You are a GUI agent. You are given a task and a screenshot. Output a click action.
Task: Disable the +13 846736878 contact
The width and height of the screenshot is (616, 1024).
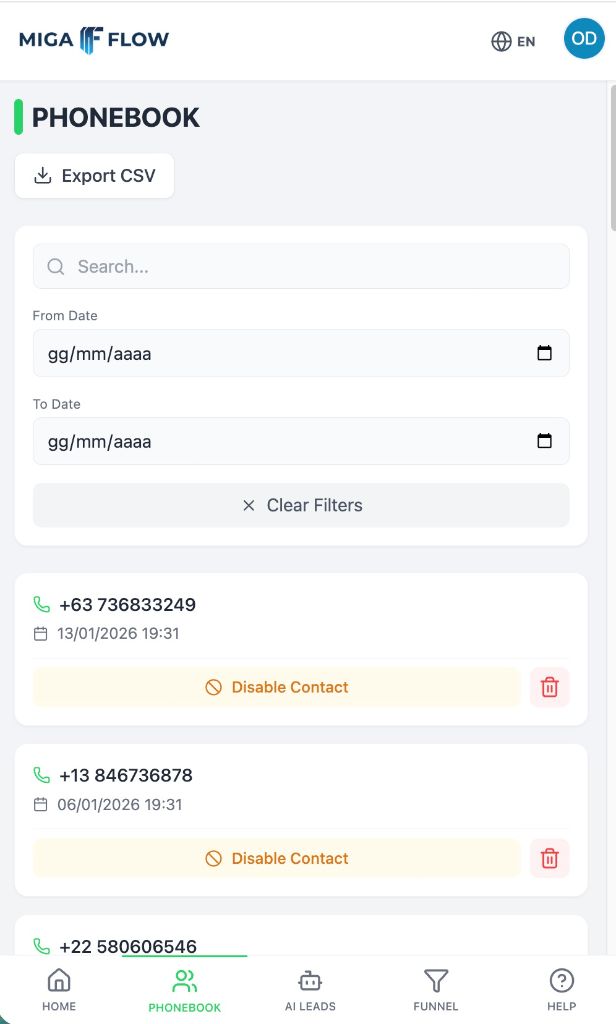(277, 858)
